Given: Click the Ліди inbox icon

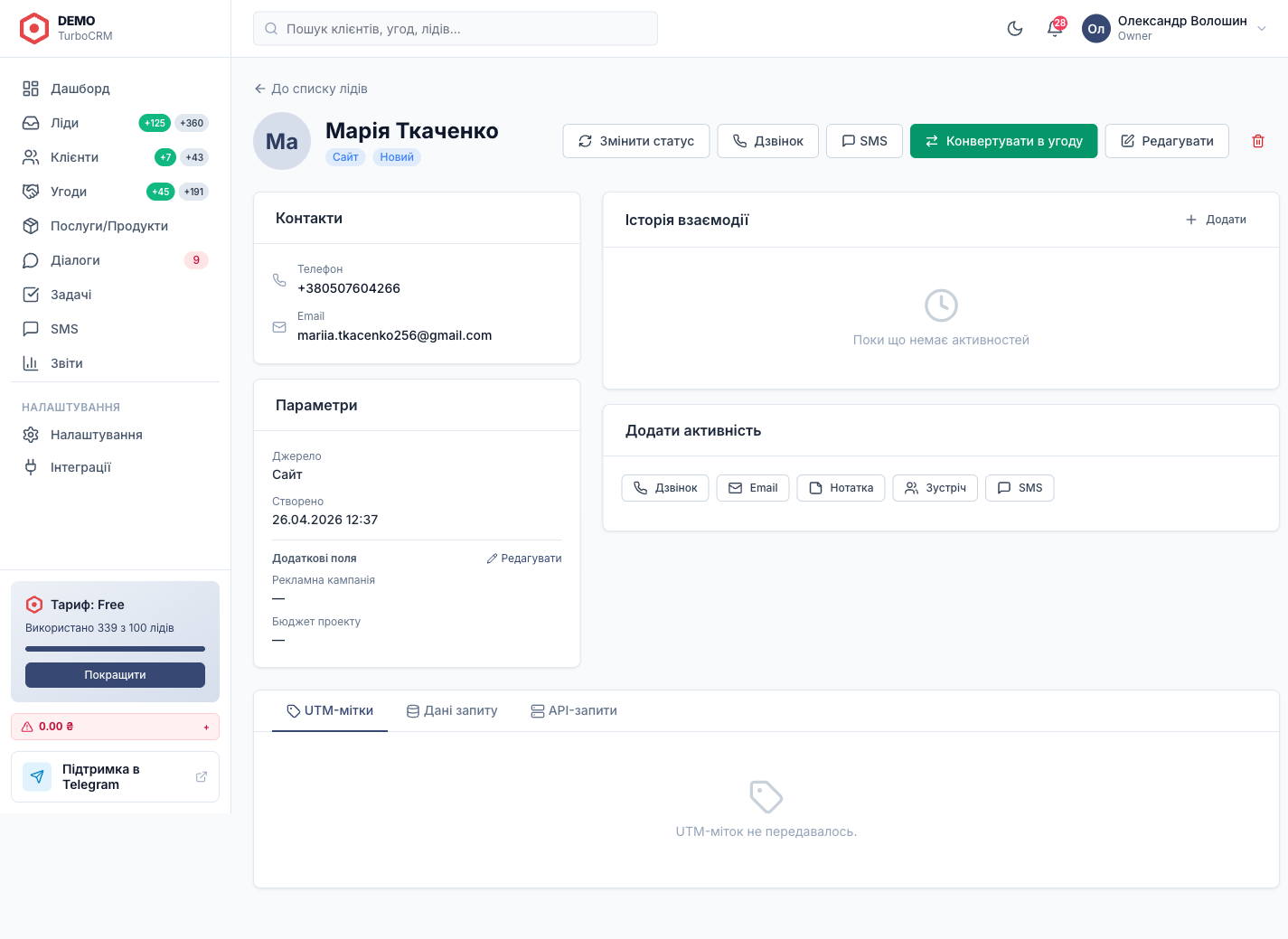Looking at the screenshot, I should (x=31, y=123).
